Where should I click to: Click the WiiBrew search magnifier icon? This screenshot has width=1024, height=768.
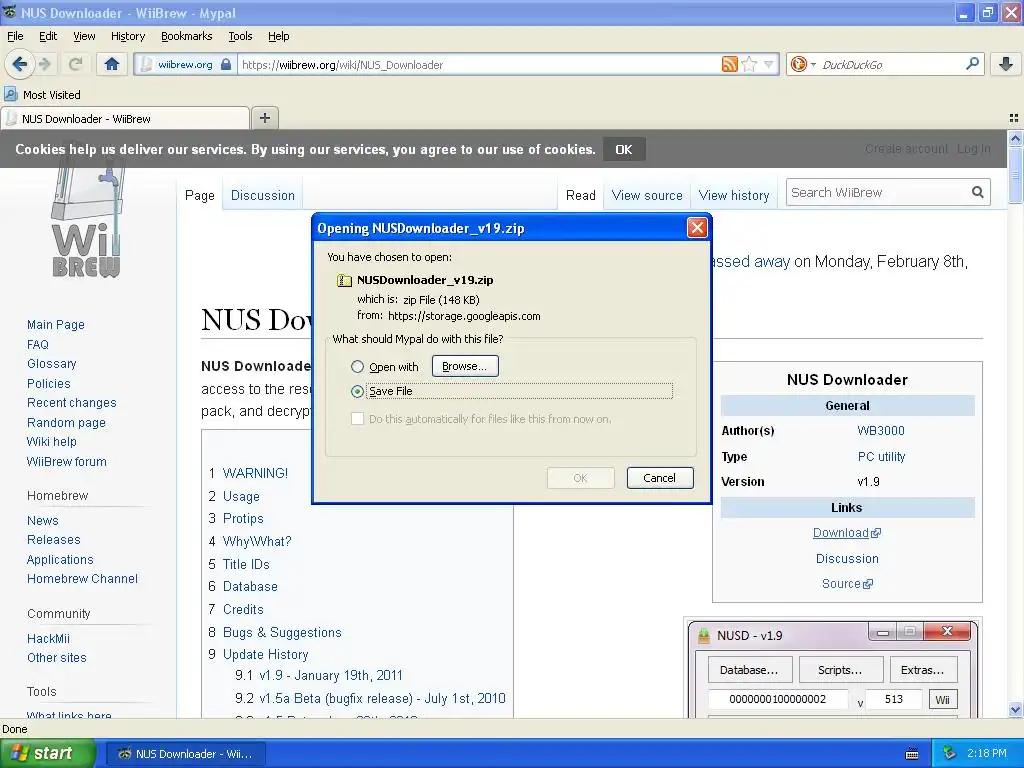(978, 192)
